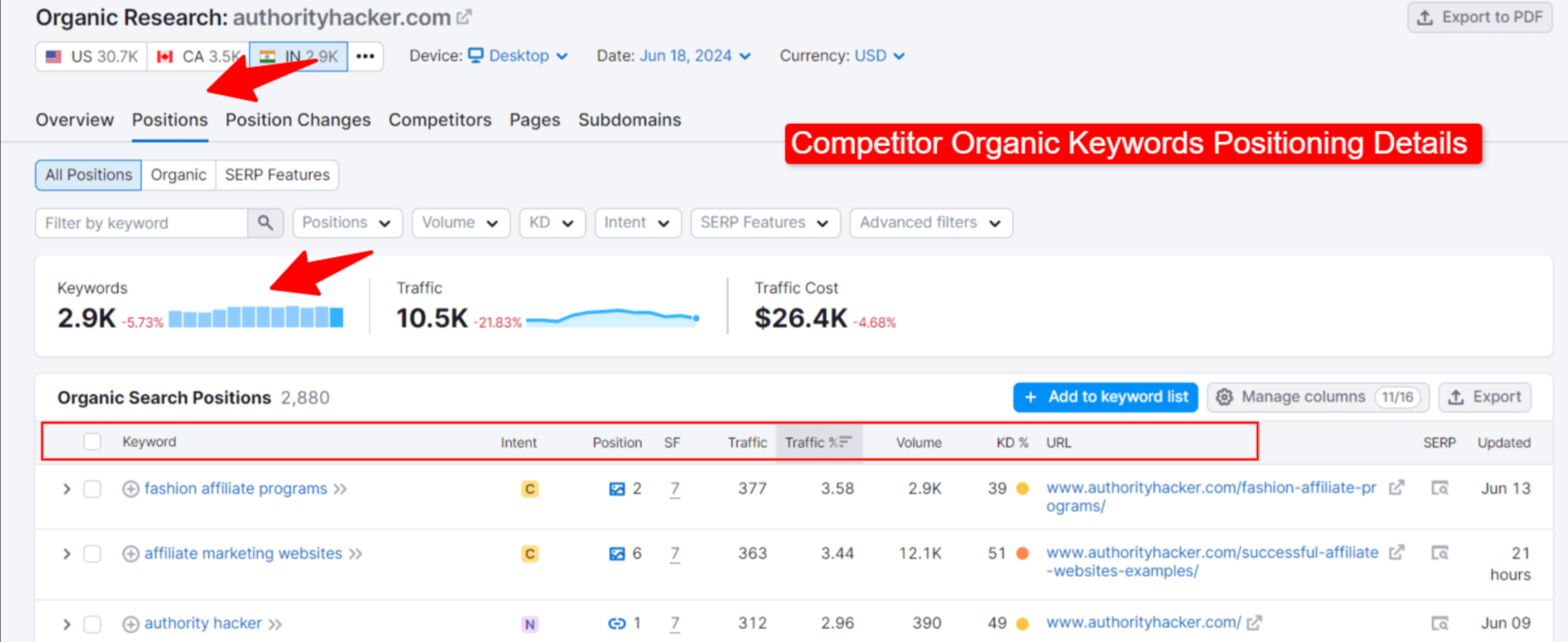Open the SERP Features filter dropdown

(765, 223)
